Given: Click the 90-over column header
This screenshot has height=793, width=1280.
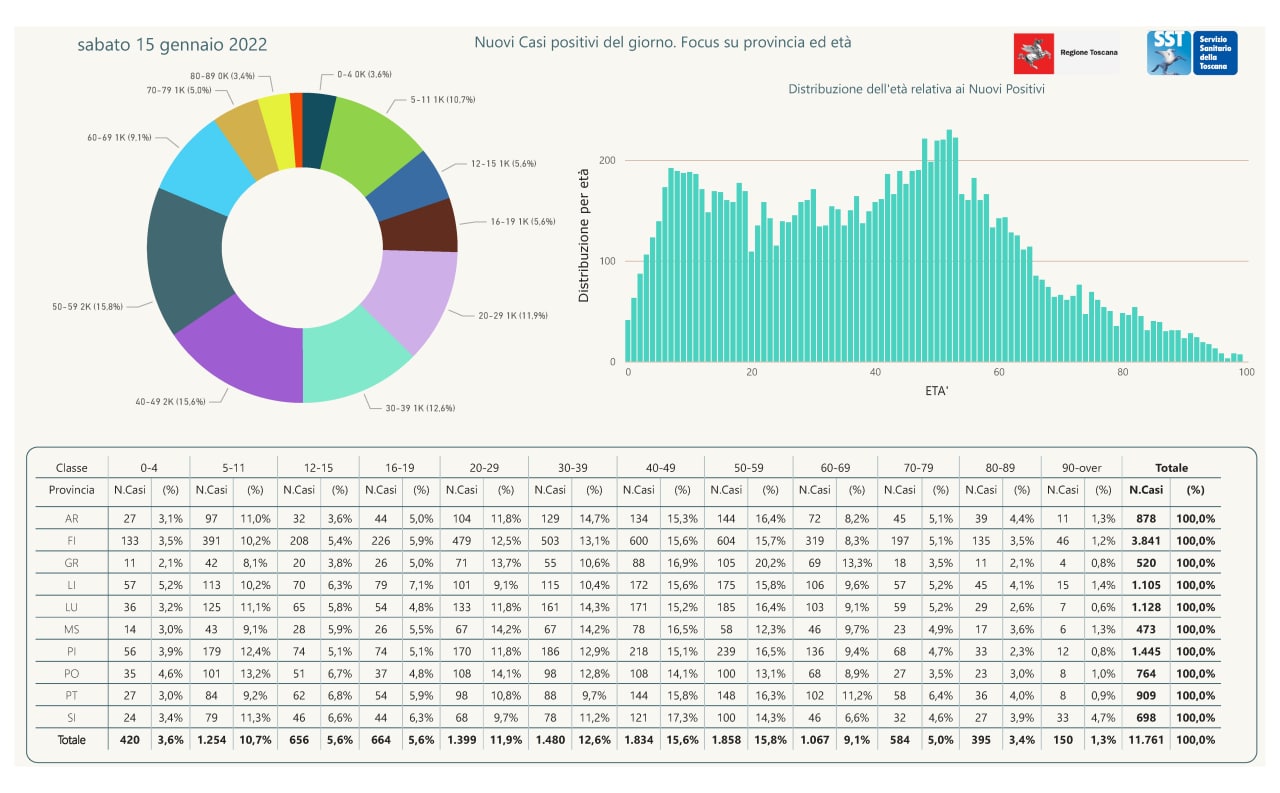Looking at the screenshot, I should click(1080, 467).
